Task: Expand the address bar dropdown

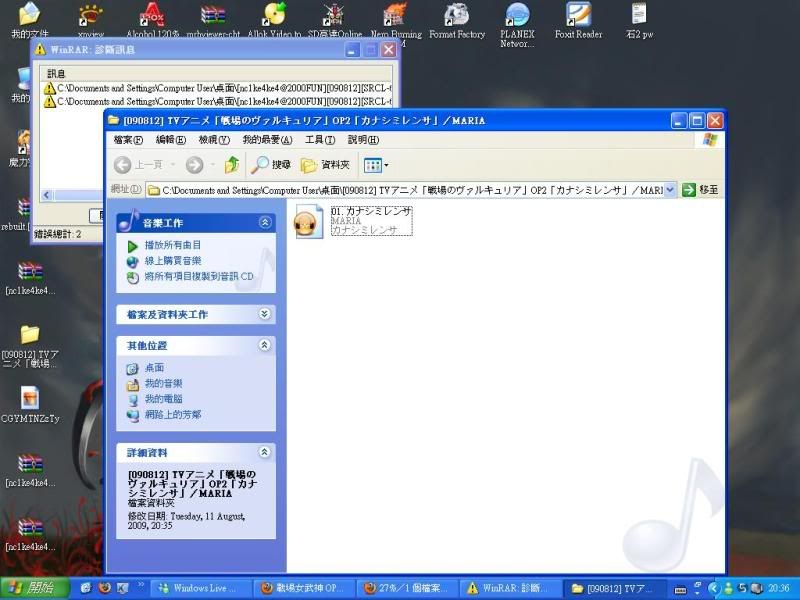Action: [670, 190]
